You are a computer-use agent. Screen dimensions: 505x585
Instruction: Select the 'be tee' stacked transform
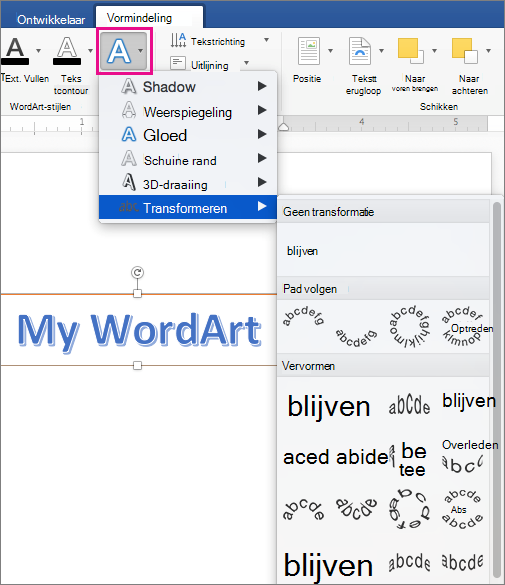(412, 460)
